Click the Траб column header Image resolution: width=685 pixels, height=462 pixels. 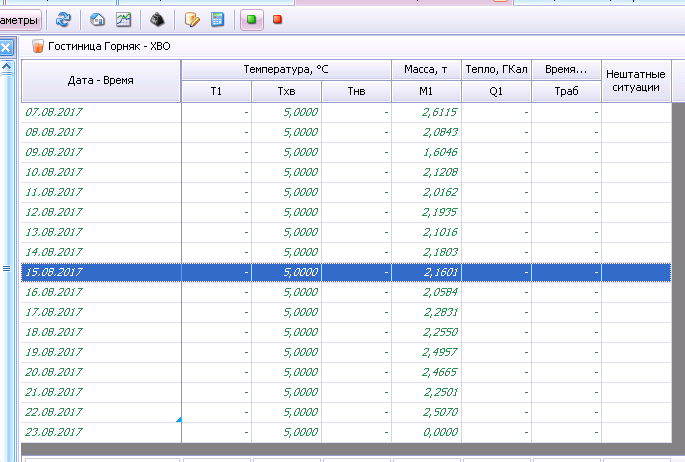[566, 91]
